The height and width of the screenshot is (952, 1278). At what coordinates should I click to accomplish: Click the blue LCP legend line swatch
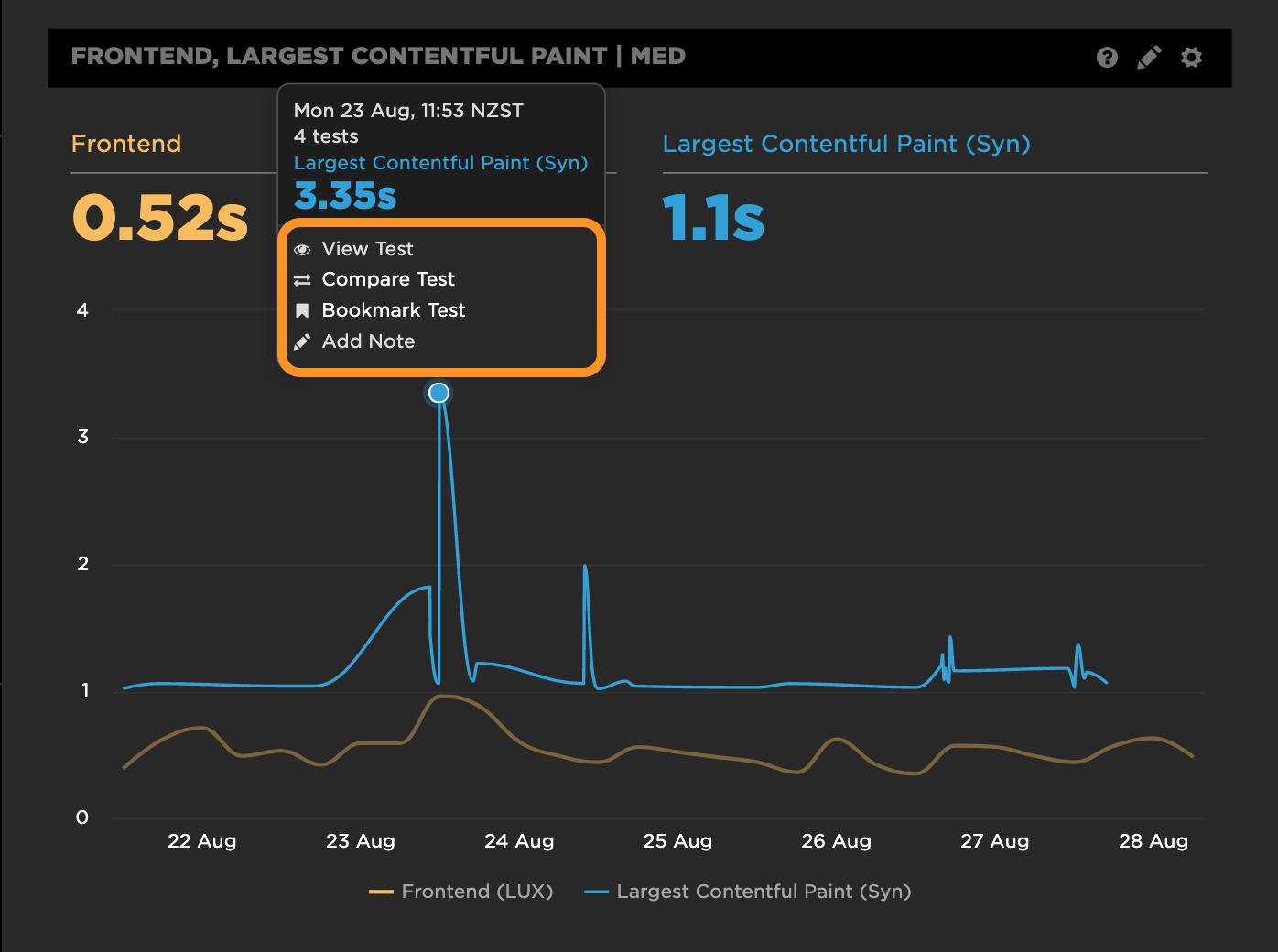596,892
